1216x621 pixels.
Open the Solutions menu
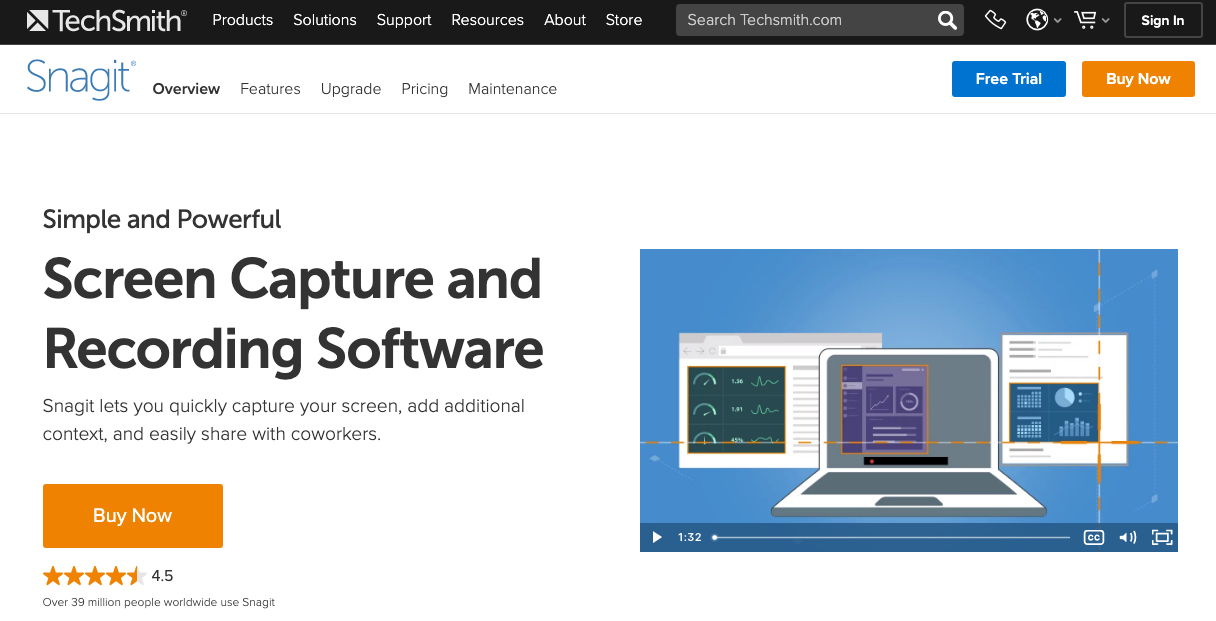(324, 20)
